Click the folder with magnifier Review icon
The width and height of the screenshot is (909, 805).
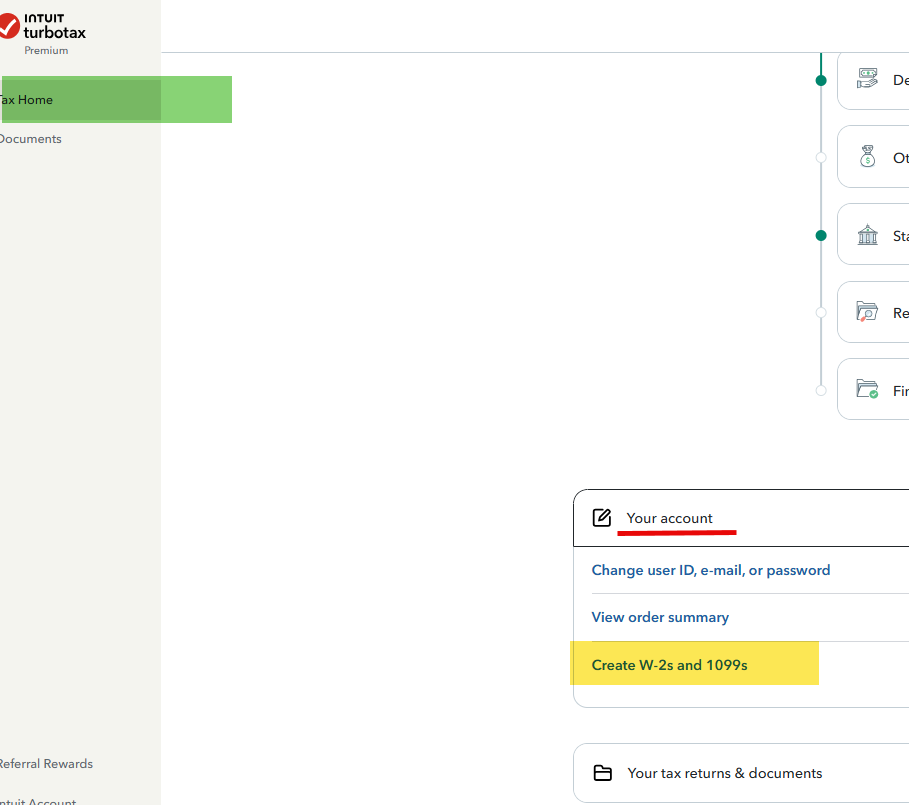[867, 312]
